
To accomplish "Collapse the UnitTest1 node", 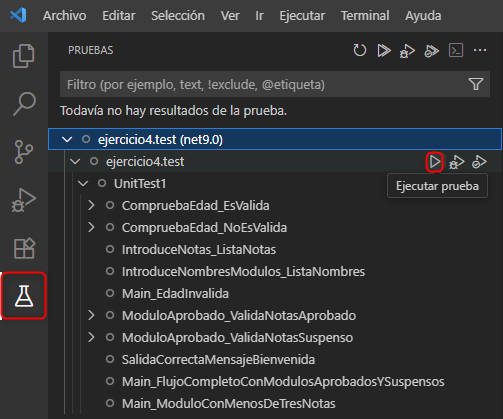I will 83,184.
